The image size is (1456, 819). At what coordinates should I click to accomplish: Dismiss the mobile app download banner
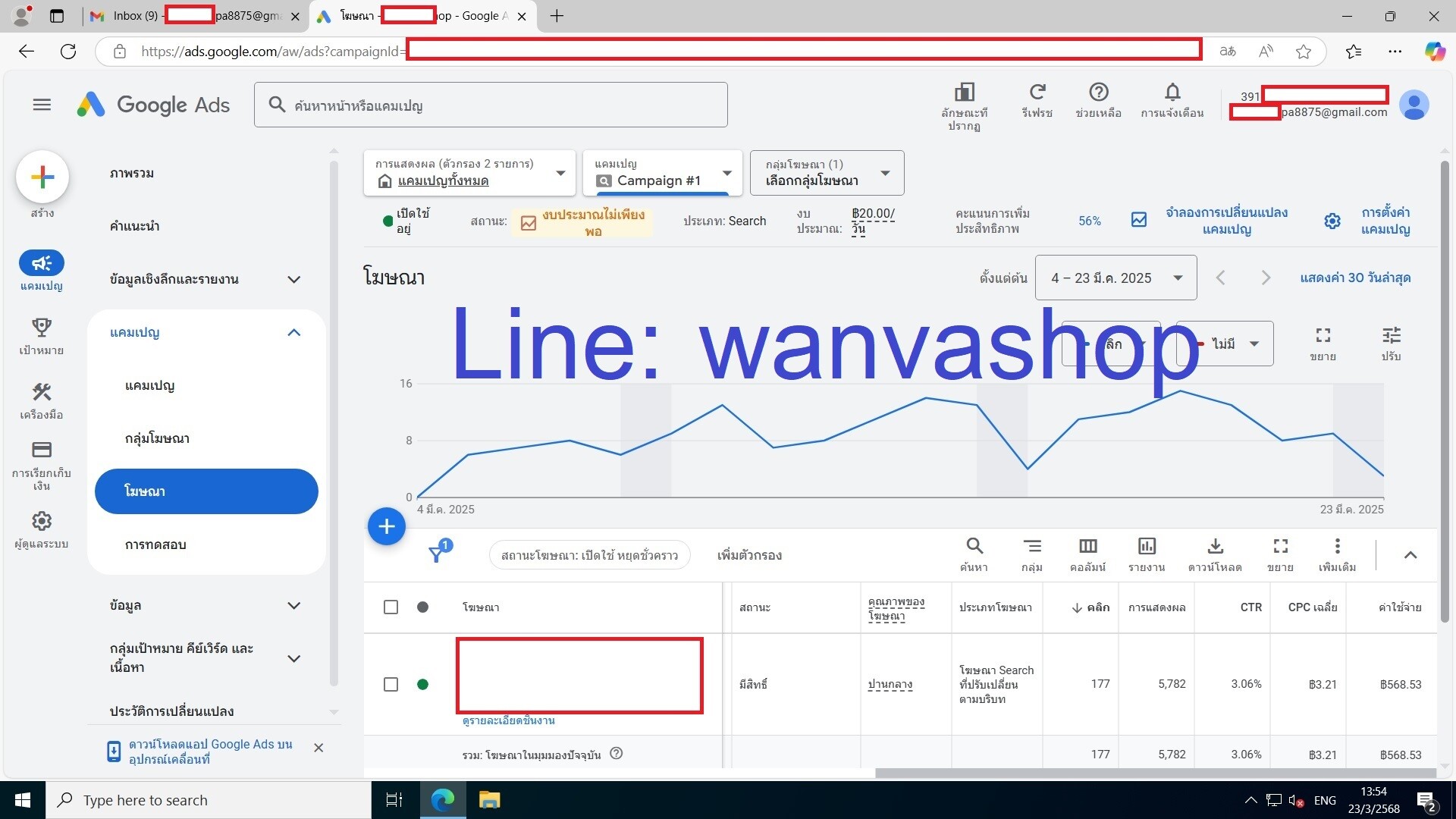(x=318, y=748)
